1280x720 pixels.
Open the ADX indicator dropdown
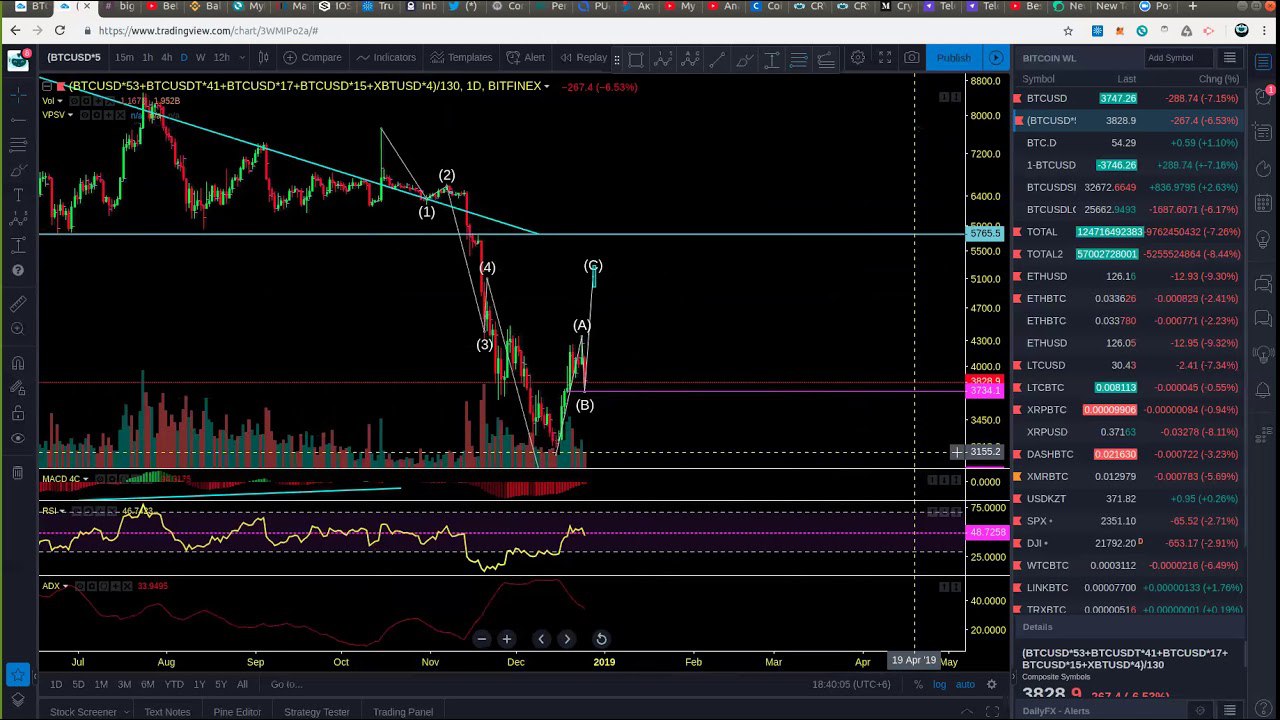point(65,586)
